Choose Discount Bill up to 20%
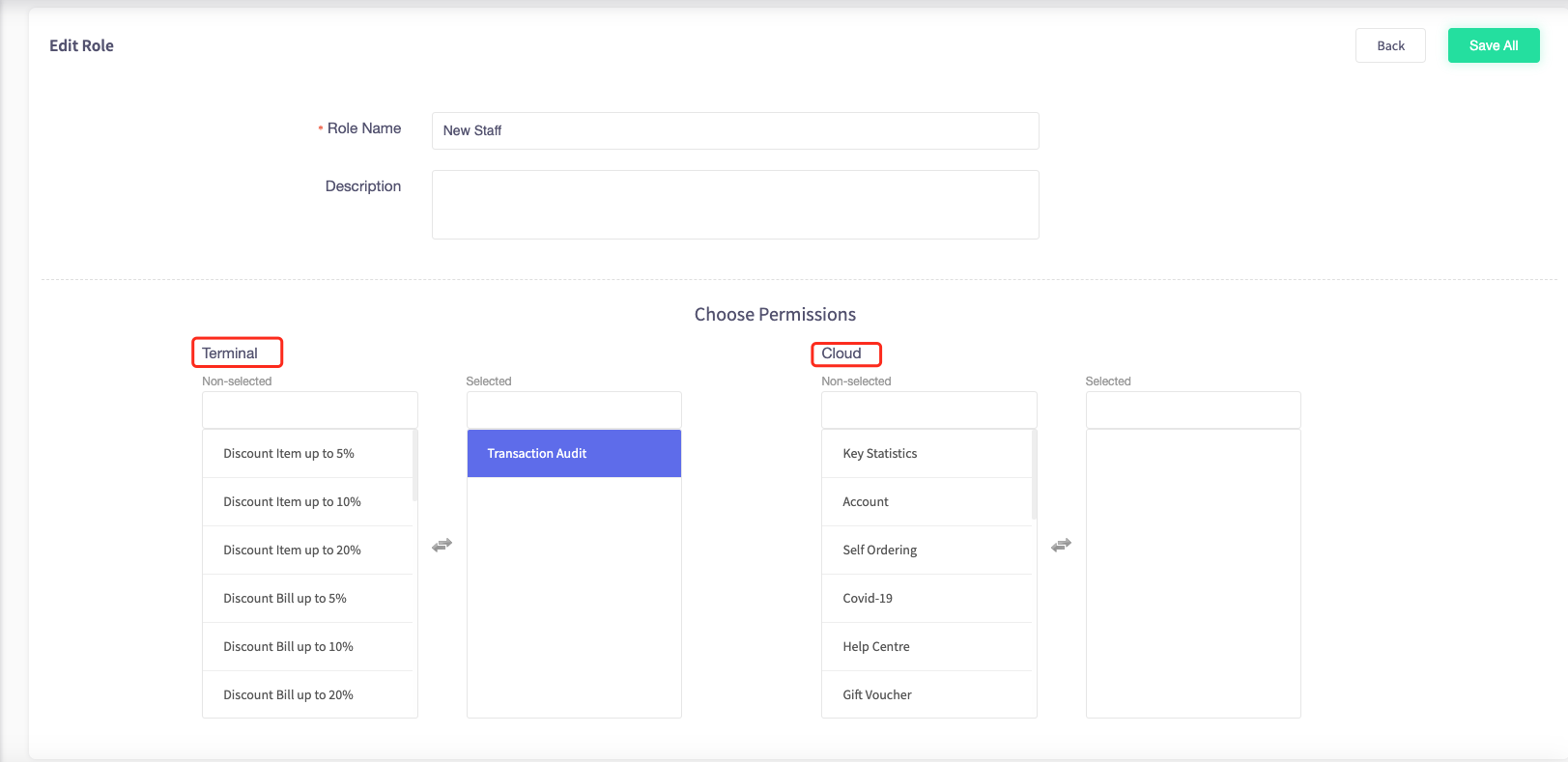Image resolution: width=1568 pixels, height=762 pixels. (307, 694)
